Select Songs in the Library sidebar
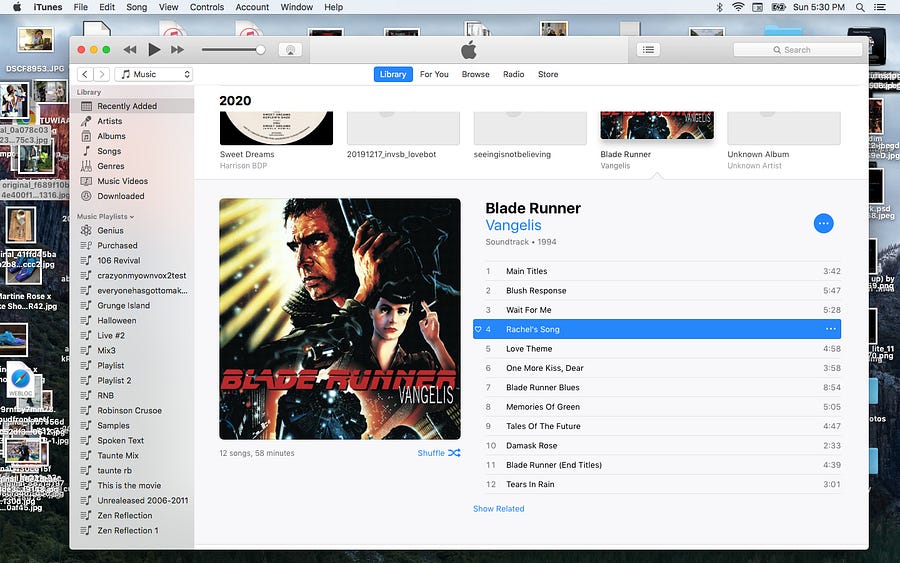The image size is (900, 563). coord(132,151)
